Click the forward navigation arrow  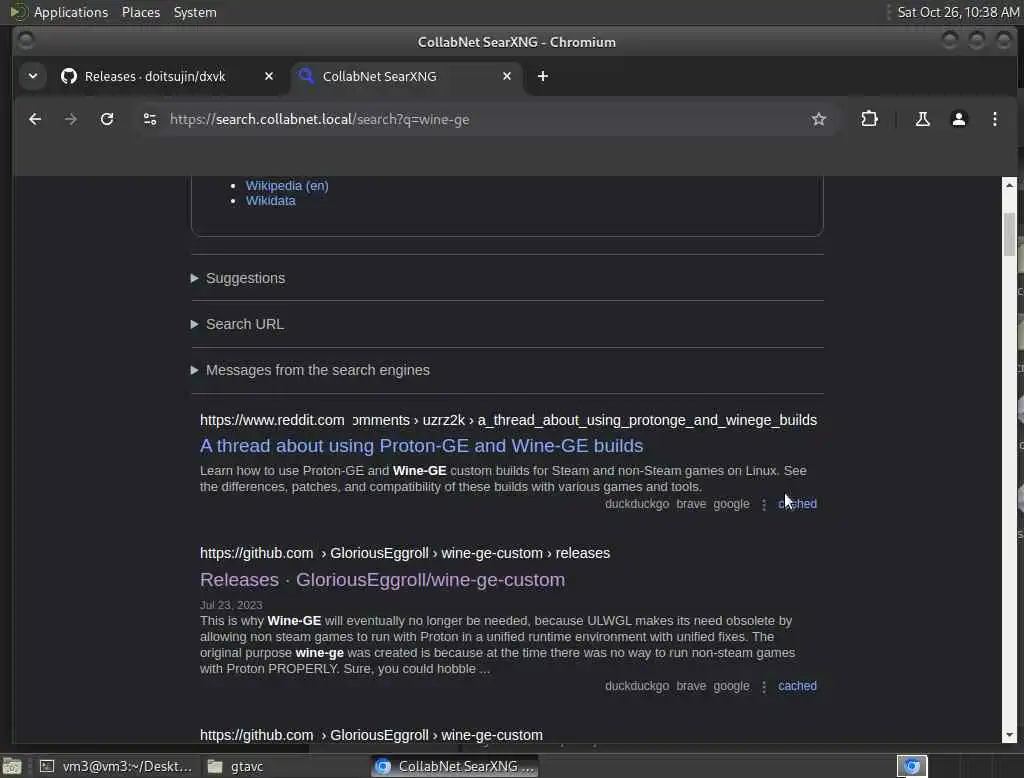(x=71, y=119)
